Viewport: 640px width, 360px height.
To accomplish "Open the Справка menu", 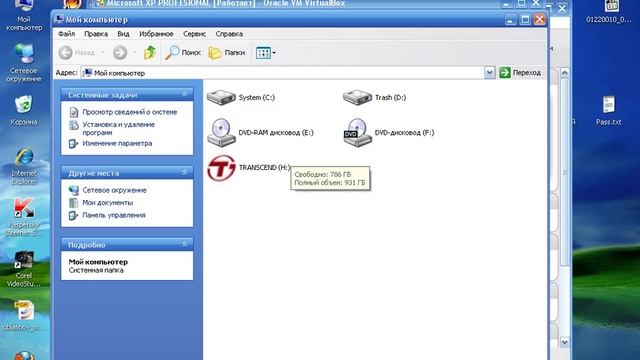I will [x=229, y=34].
